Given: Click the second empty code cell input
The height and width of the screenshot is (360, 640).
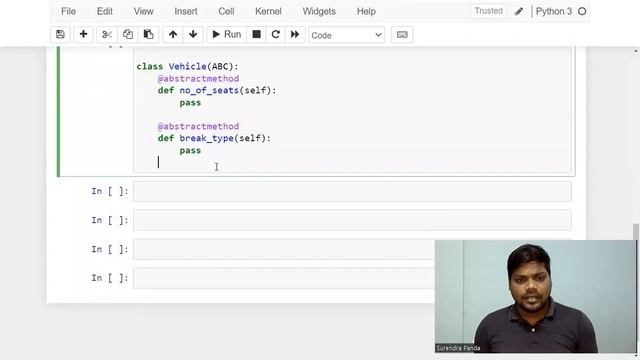Looking at the screenshot, I should (352, 220).
